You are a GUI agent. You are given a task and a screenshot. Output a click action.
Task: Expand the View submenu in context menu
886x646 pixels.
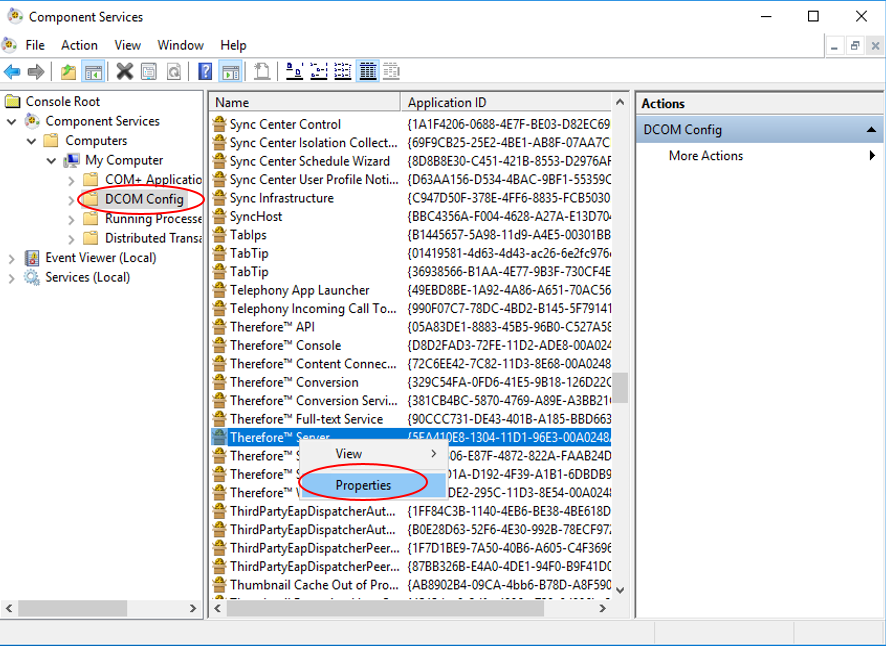tap(372, 454)
